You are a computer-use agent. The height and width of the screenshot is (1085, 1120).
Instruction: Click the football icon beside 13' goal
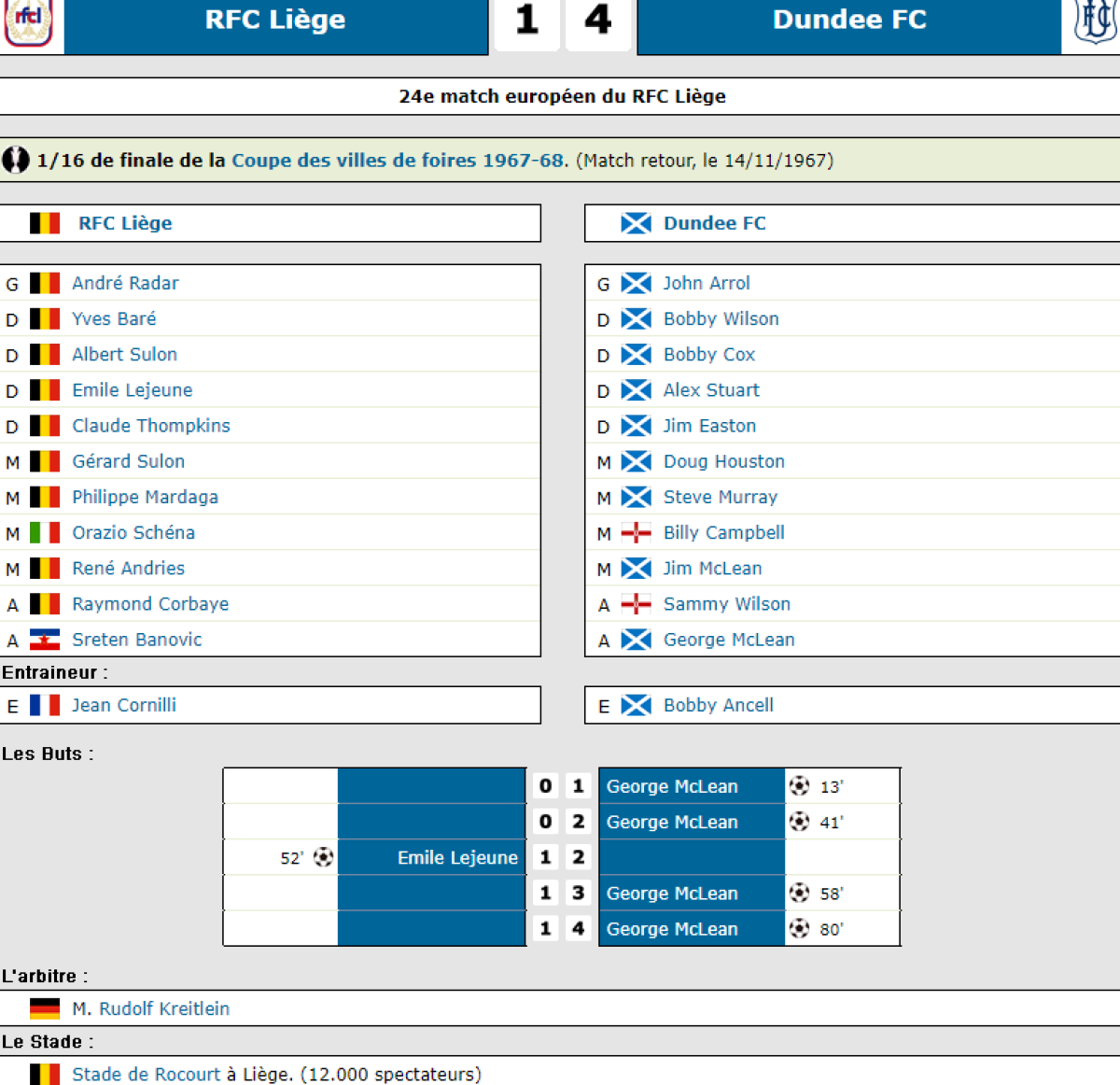(x=799, y=786)
